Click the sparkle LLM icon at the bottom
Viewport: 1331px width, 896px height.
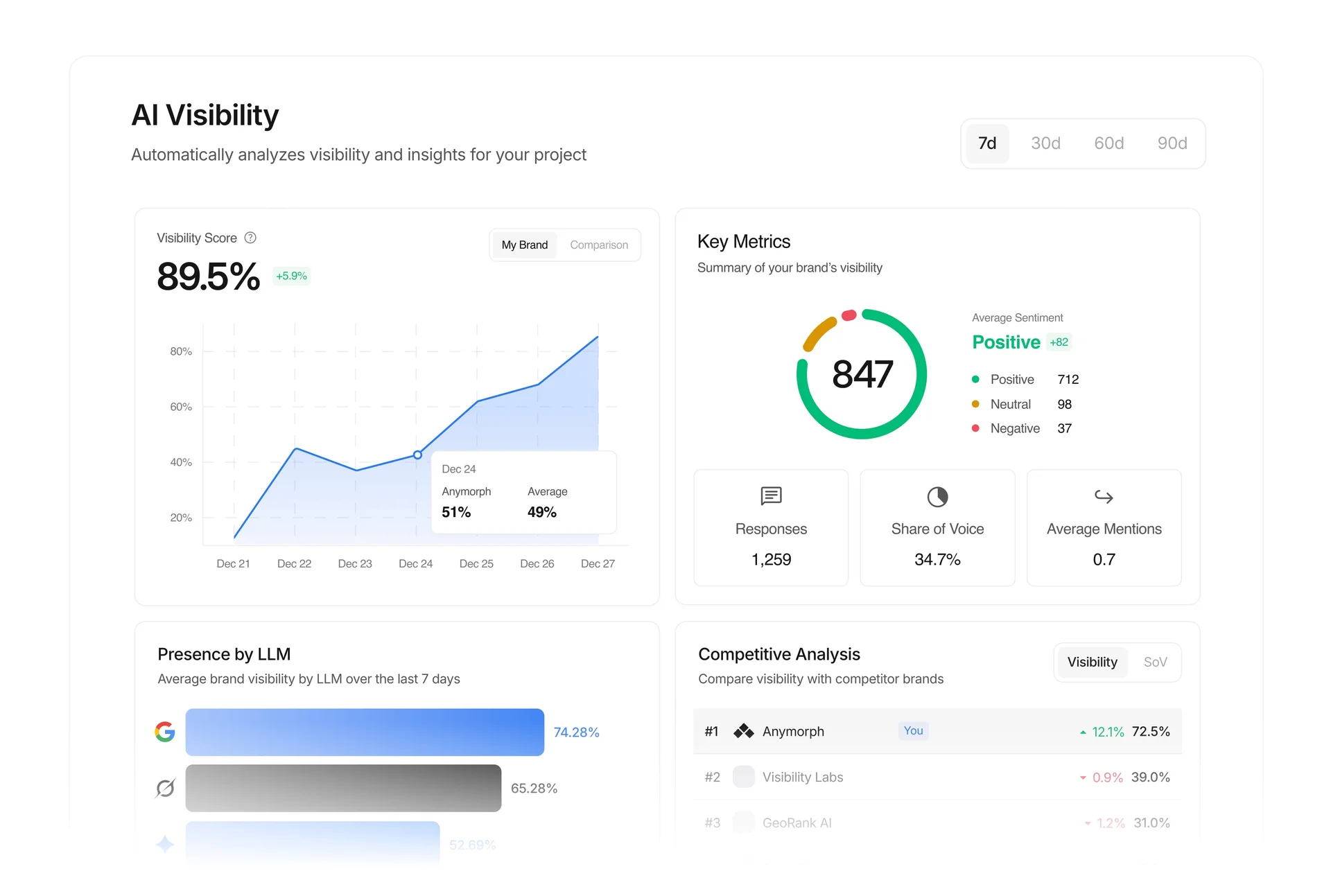164,844
